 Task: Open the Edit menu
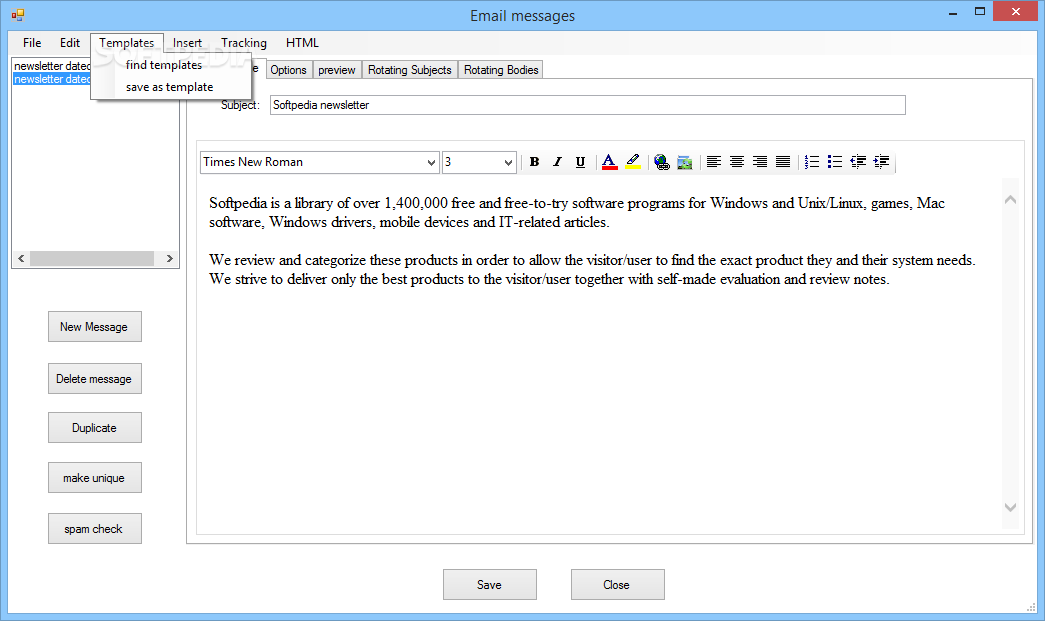click(70, 43)
